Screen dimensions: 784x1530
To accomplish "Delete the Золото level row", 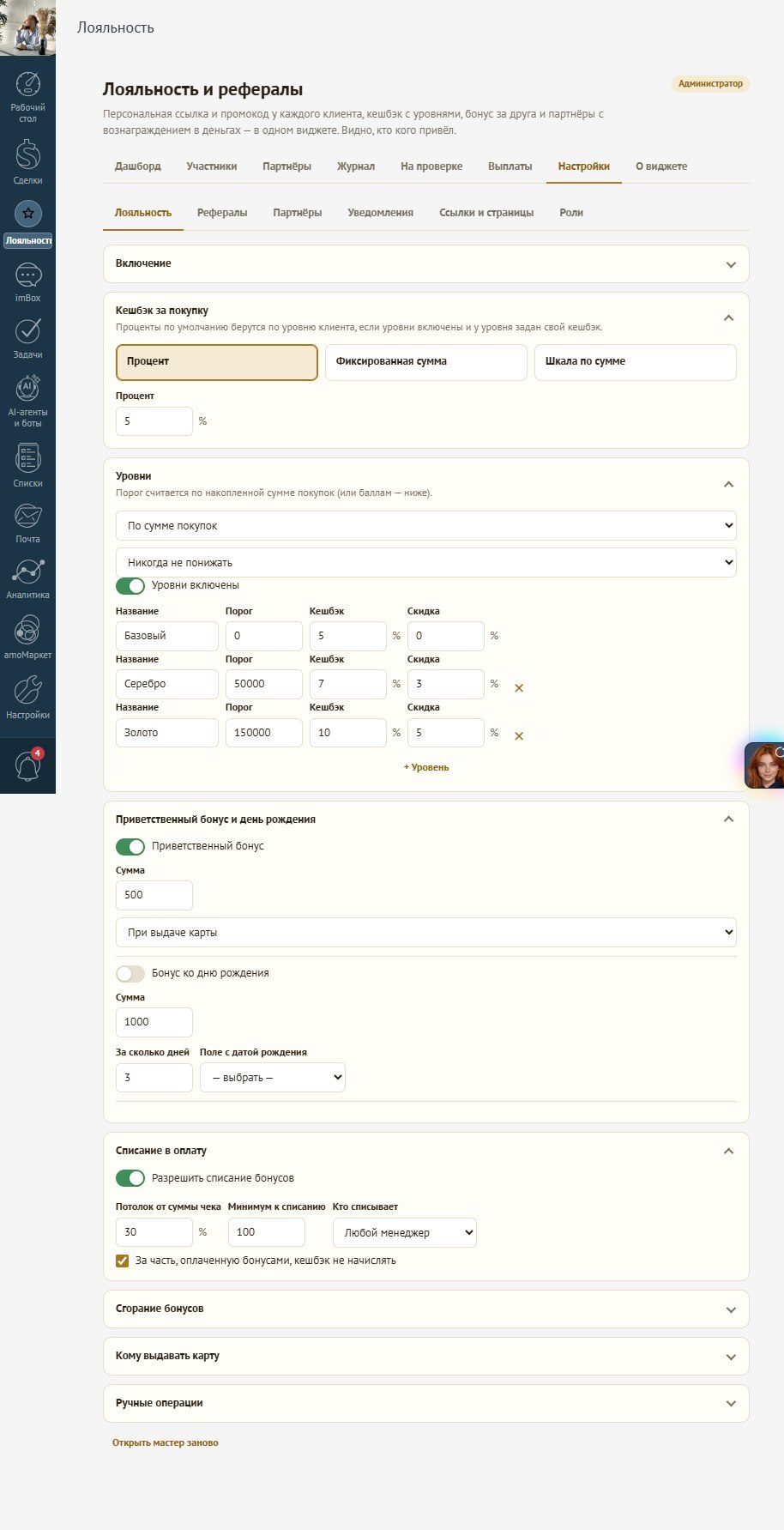I will pyautogui.click(x=519, y=735).
